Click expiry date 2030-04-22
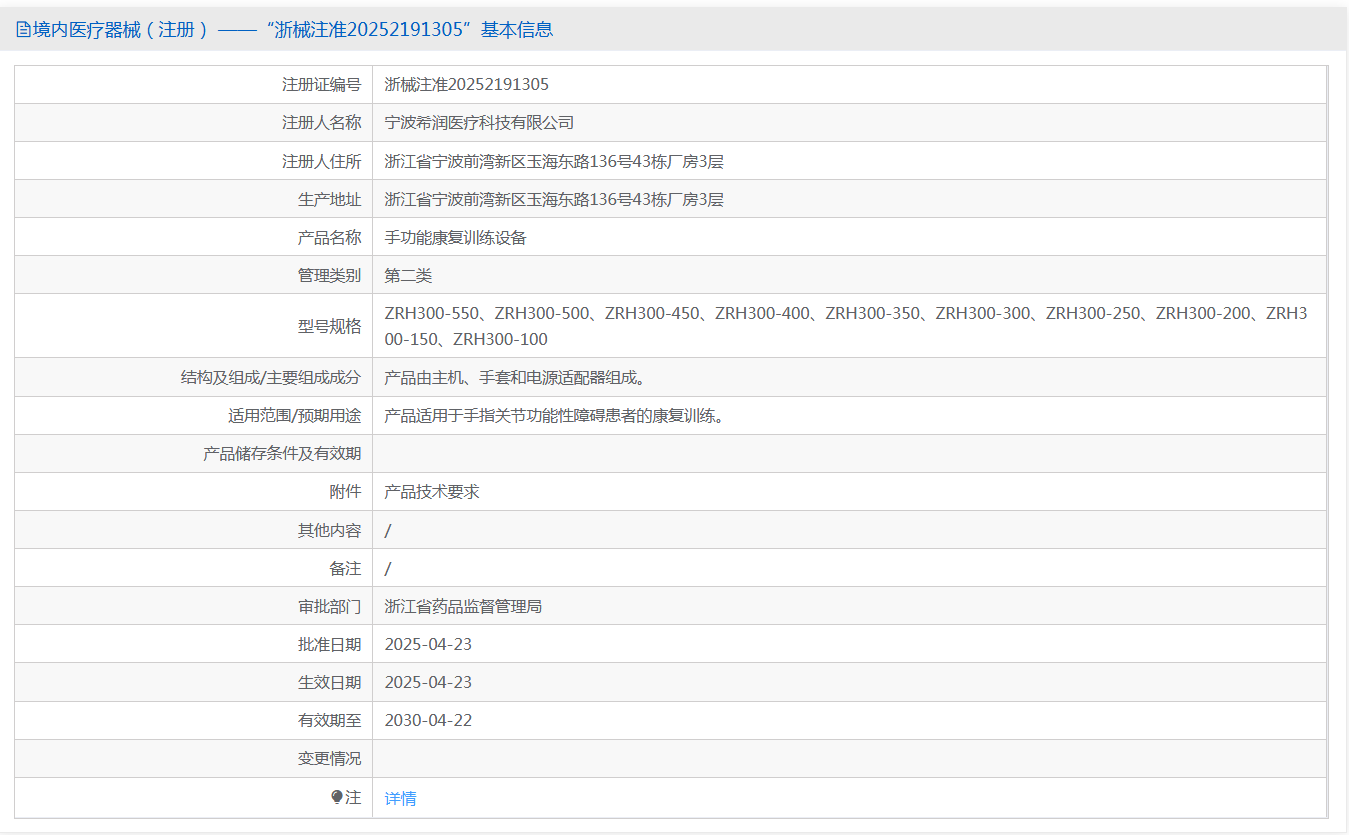 (x=428, y=720)
